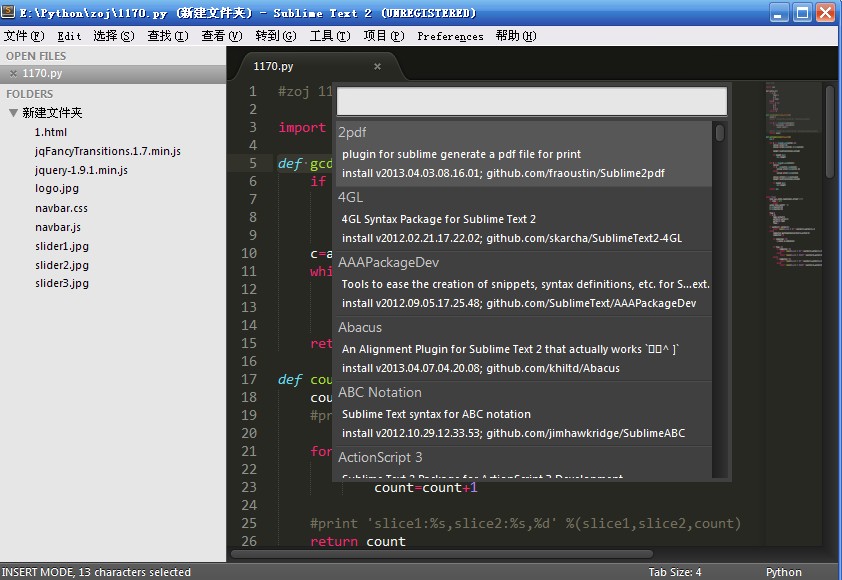Open navbar.js from the folder list
This screenshot has width=842, height=580.
[x=58, y=227]
